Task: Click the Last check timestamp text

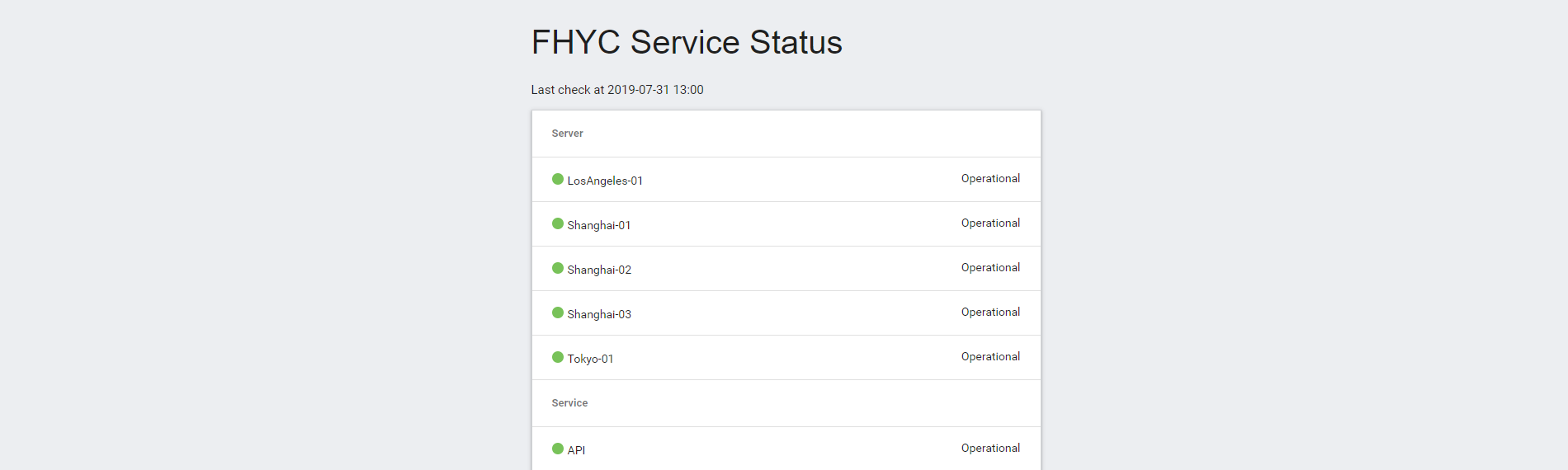Action: tap(617, 90)
